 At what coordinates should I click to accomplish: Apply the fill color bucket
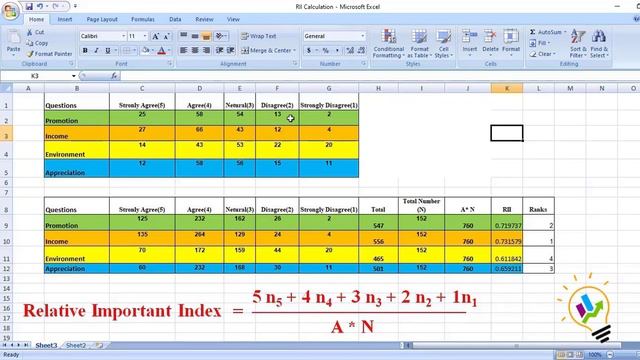145,50
